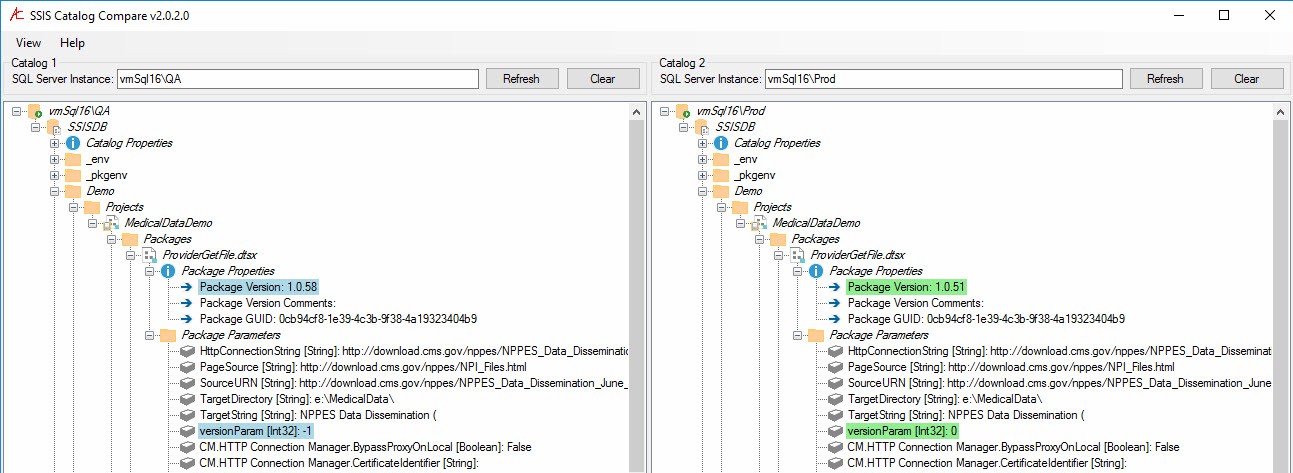Click Packages folder icon in right tree

[x=778, y=239]
